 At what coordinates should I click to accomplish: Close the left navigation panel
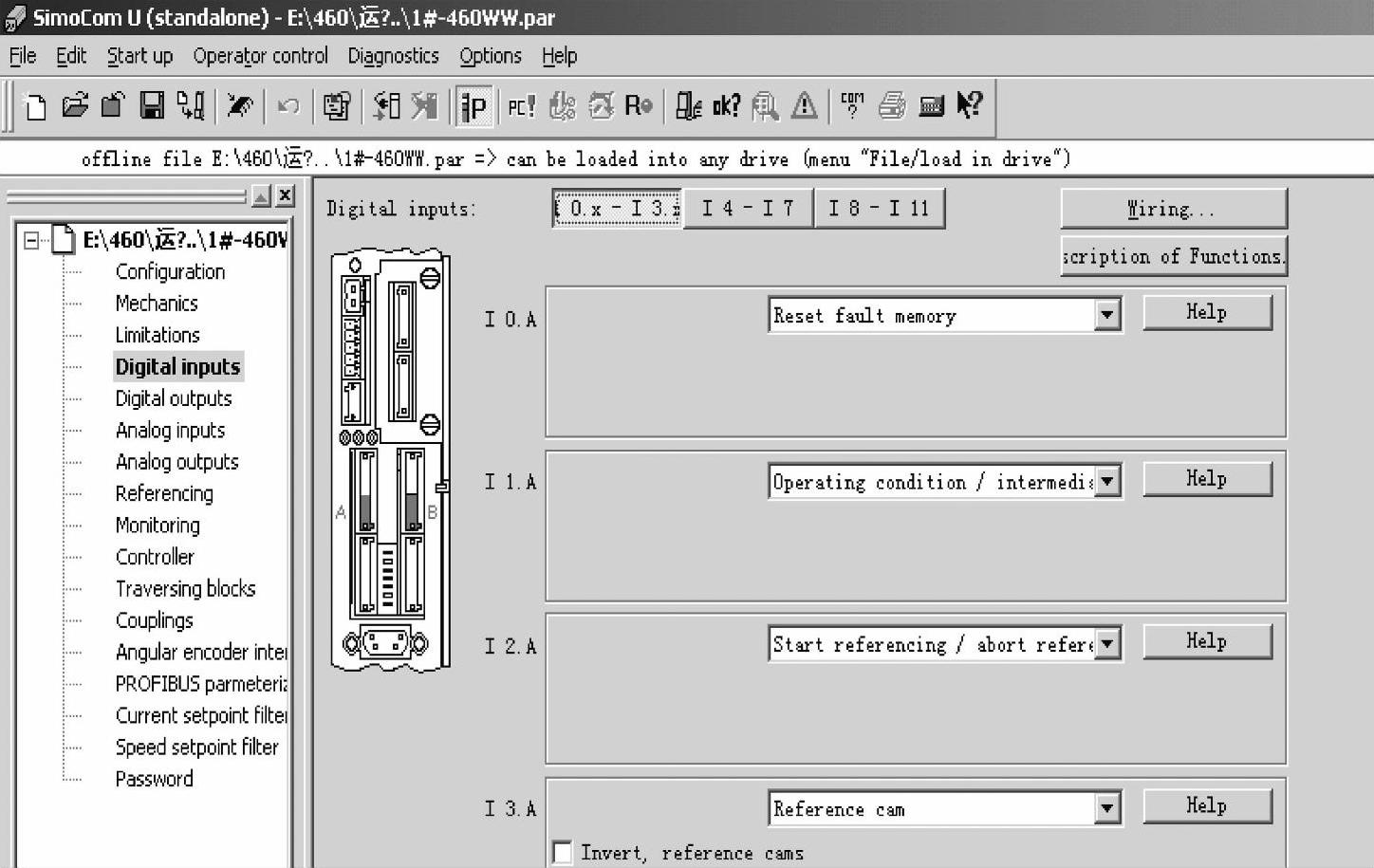285,196
